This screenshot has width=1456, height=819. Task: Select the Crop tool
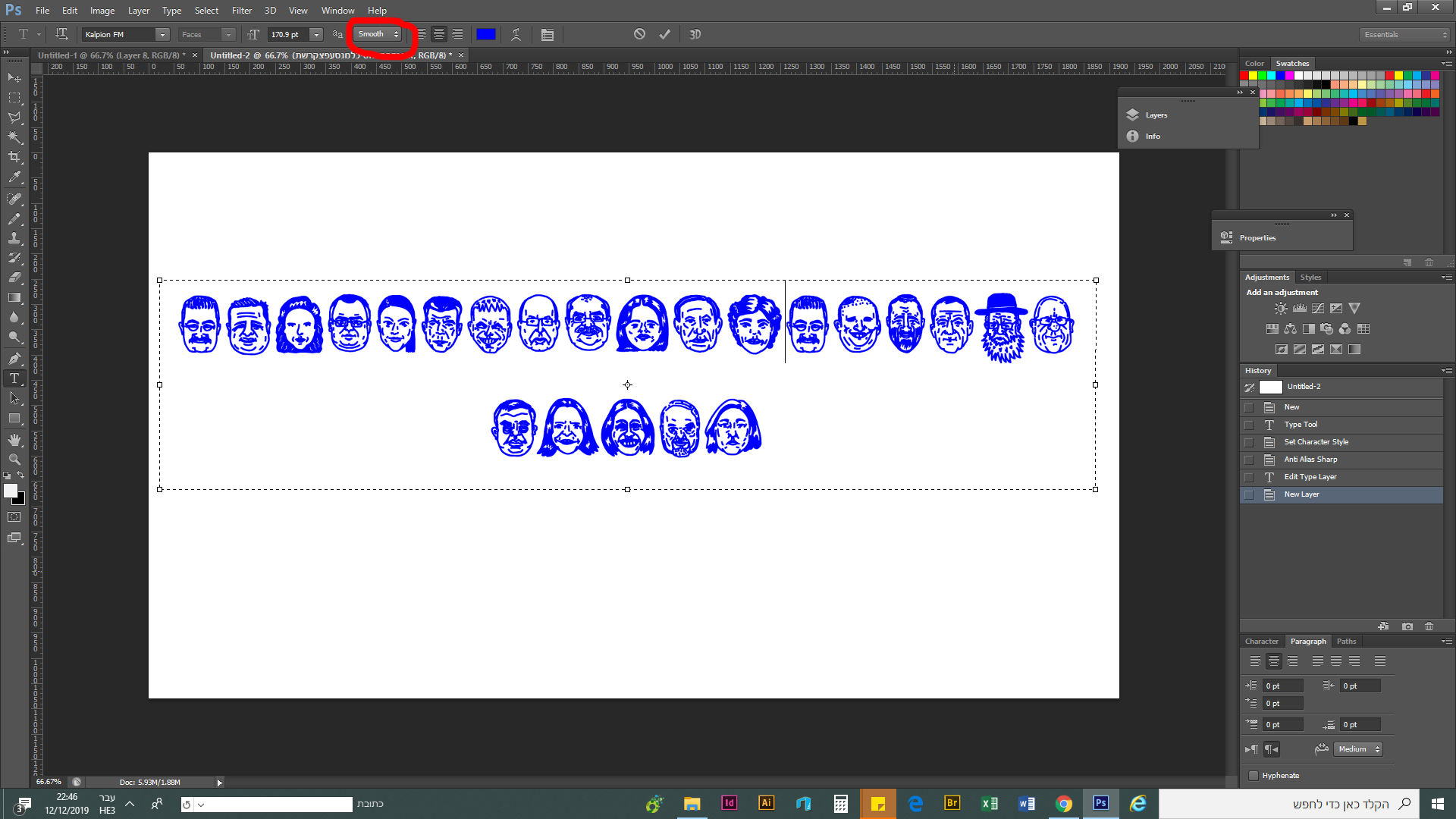point(14,157)
